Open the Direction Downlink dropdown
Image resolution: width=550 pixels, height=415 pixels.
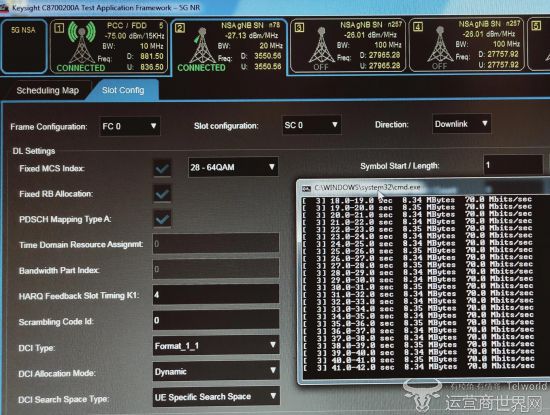461,124
